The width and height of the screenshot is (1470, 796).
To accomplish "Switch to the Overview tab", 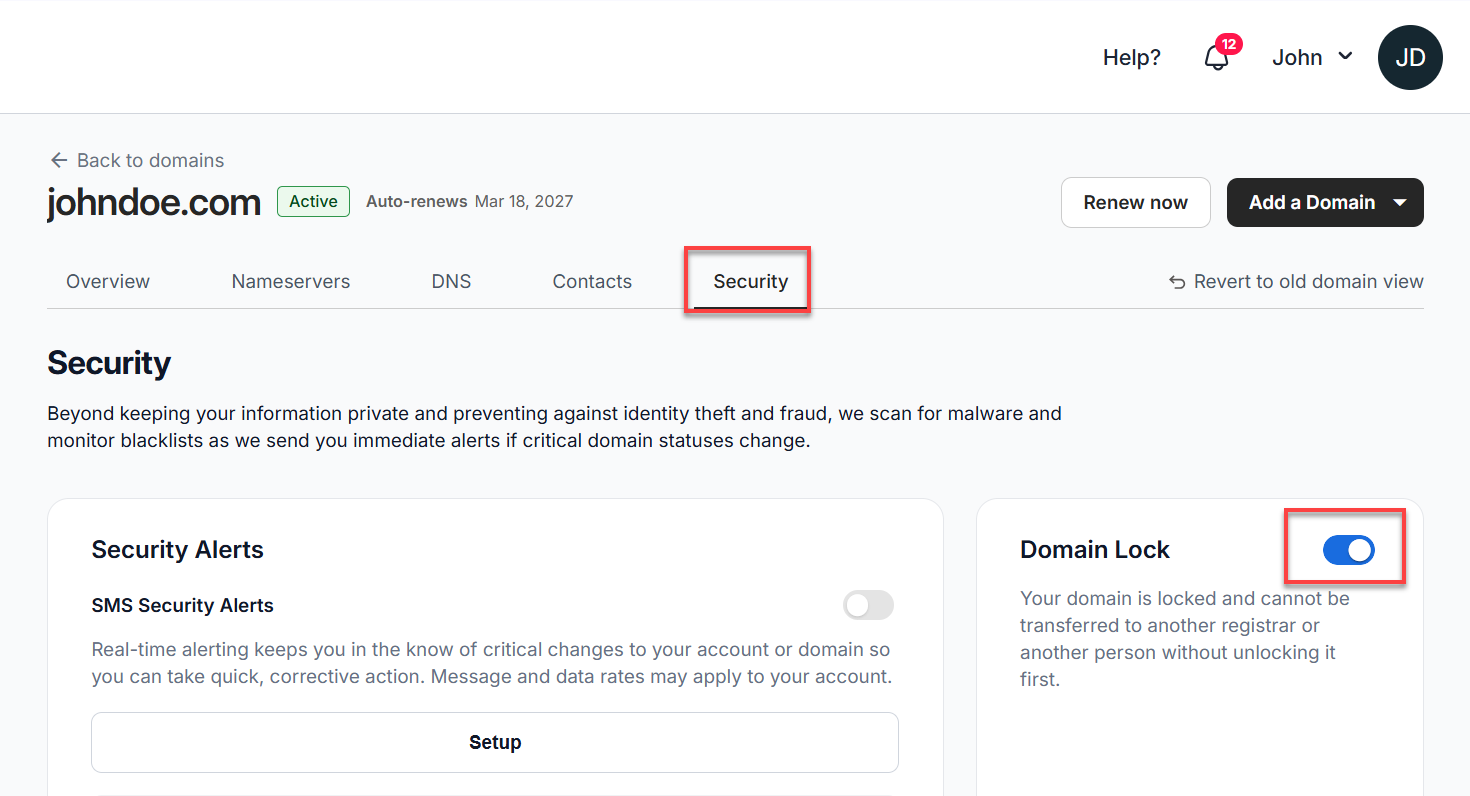I will [x=108, y=282].
